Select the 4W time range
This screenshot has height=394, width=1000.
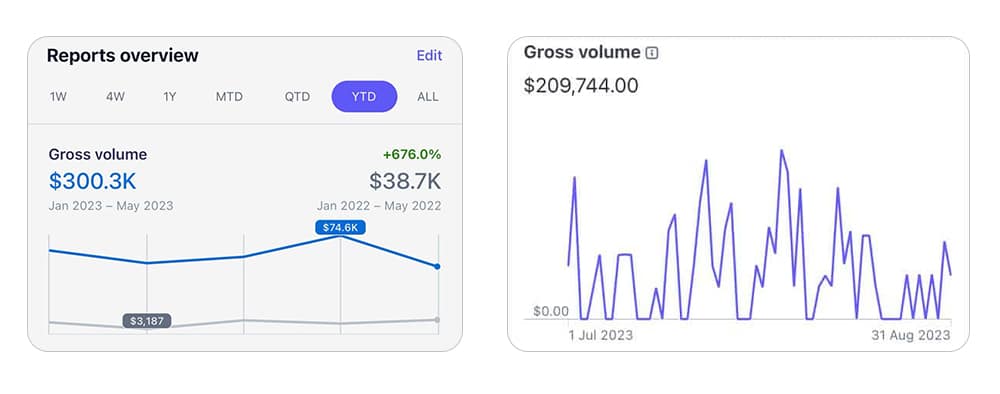coord(115,97)
